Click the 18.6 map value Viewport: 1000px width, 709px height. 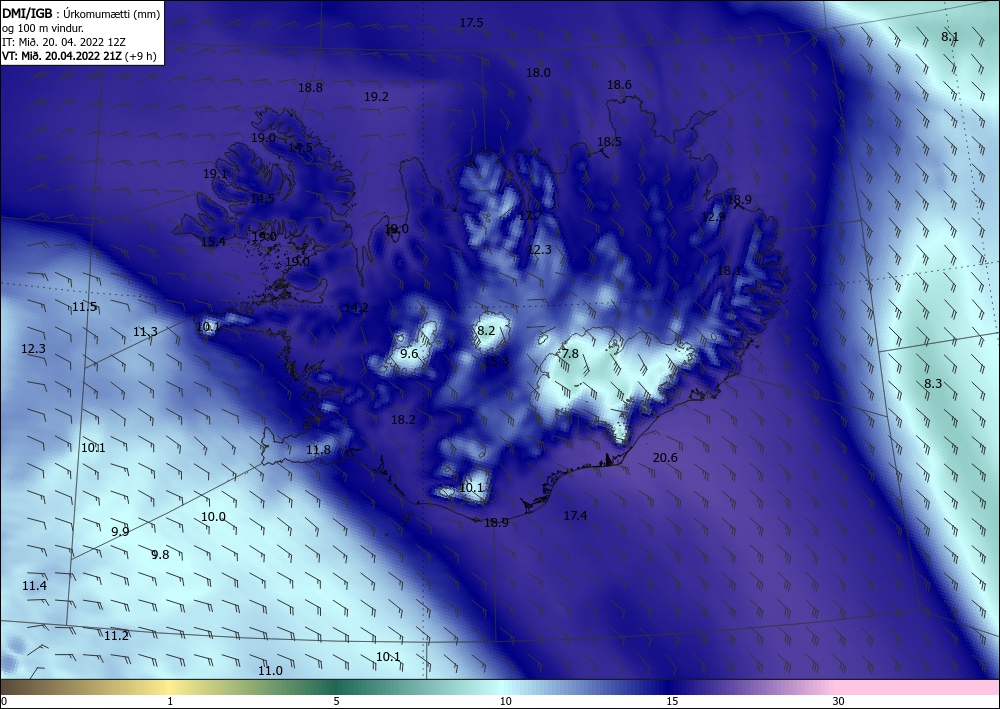[x=619, y=85]
